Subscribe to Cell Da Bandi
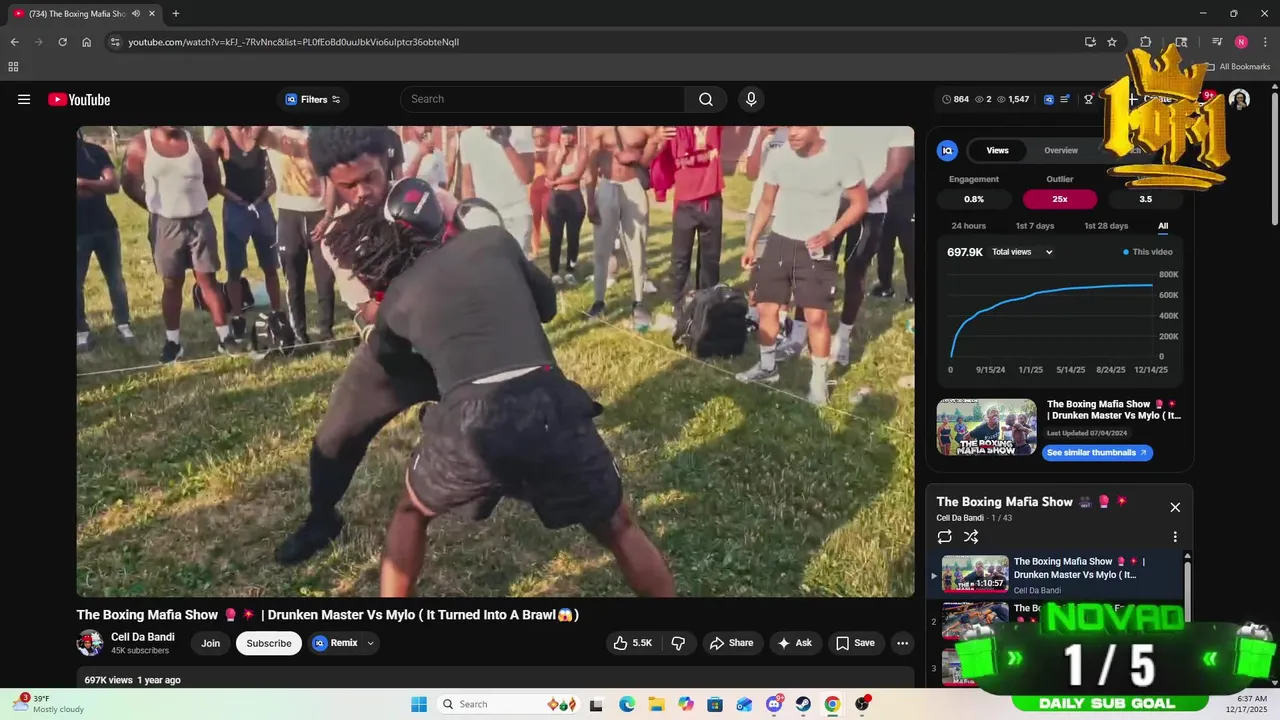The height and width of the screenshot is (720, 1280). pyautogui.click(x=269, y=643)
